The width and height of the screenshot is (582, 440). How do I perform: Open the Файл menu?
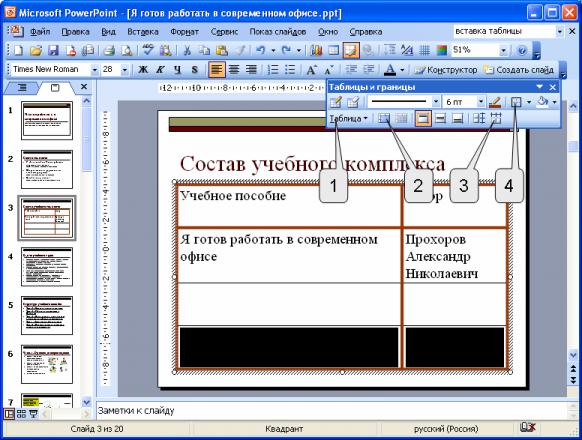(x=40, y=32)
